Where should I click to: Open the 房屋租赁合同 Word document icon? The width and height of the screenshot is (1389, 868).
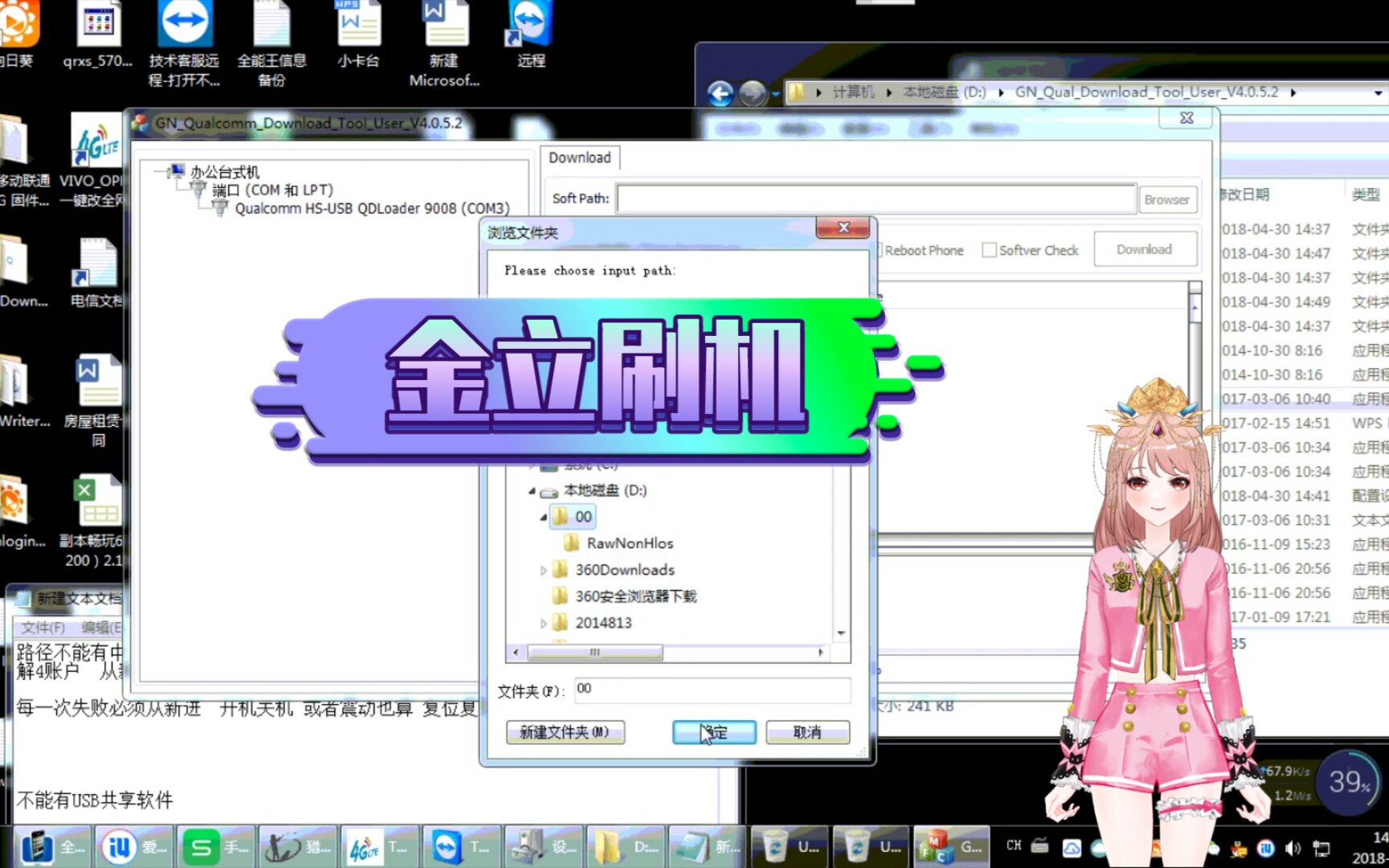pyautogui.click(x=96, y=400)
